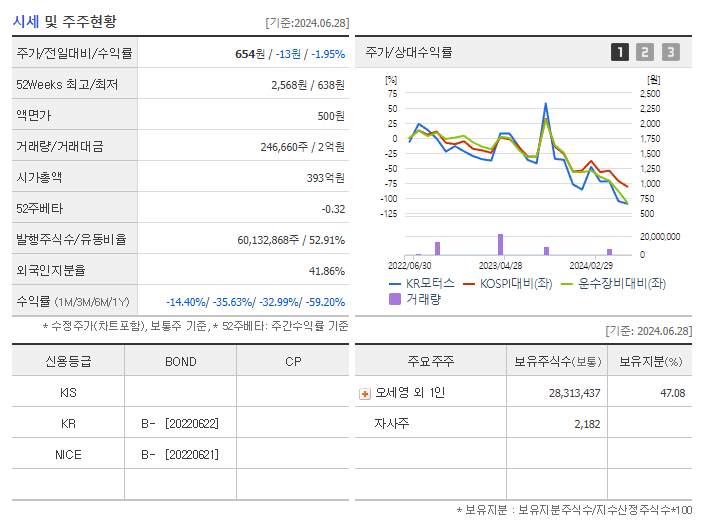Click the 신용등급 column header
Screen dimensions: 702x525
(x=68, y=361)
